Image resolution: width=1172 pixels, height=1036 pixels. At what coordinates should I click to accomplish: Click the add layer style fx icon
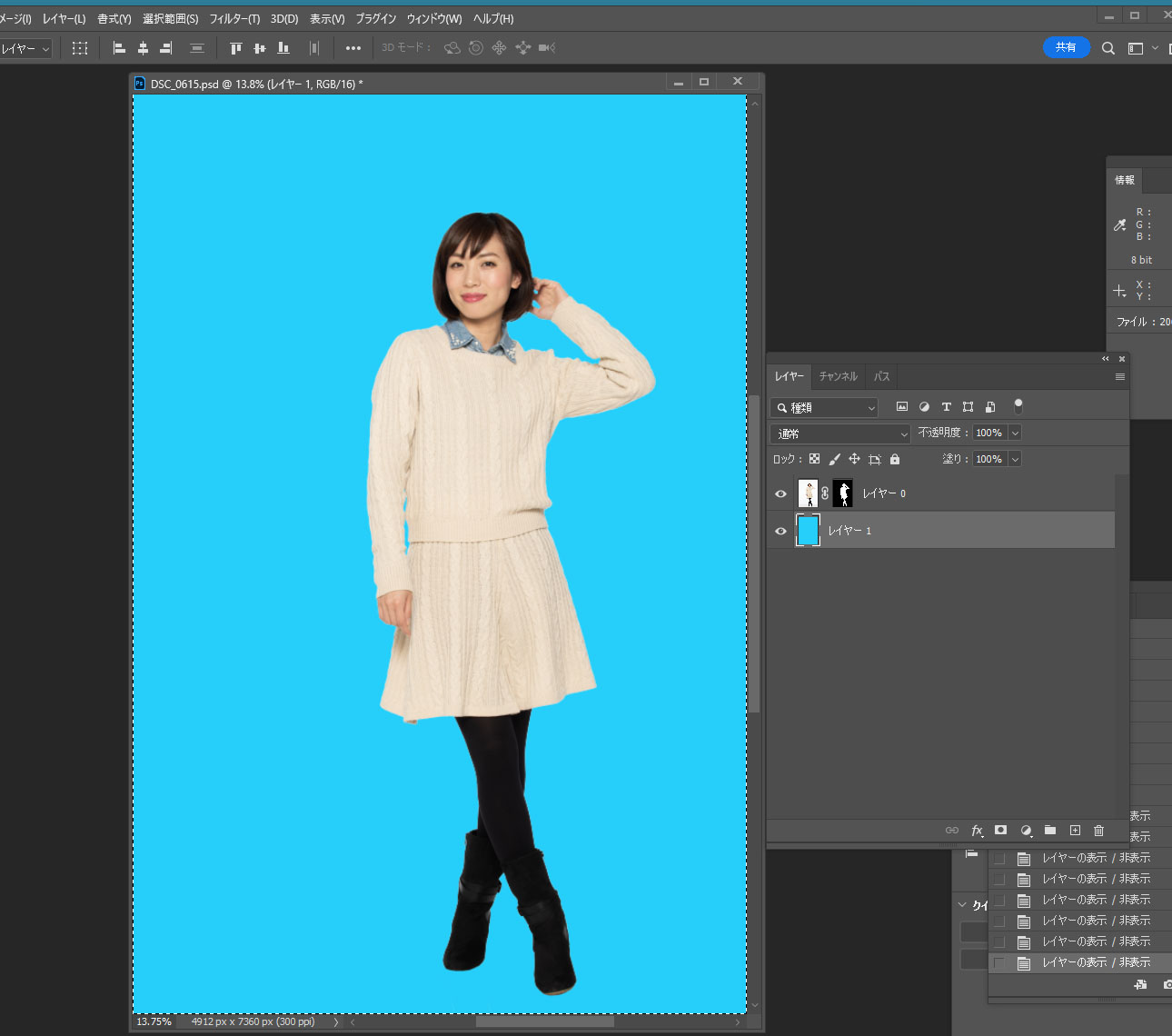pyautogui.click(x=977, y=831)
